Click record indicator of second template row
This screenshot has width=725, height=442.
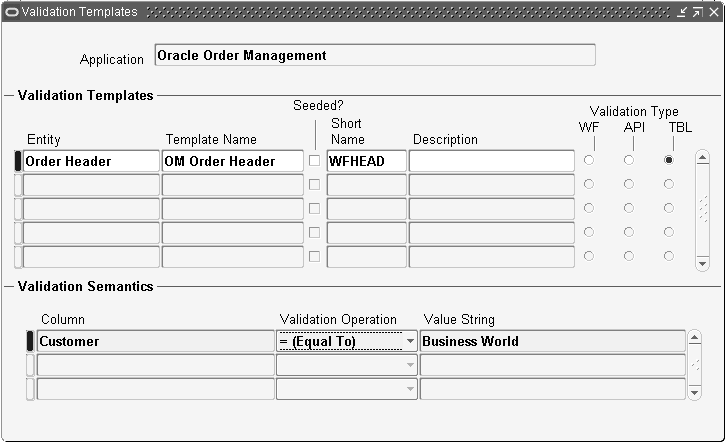point(18,185)
